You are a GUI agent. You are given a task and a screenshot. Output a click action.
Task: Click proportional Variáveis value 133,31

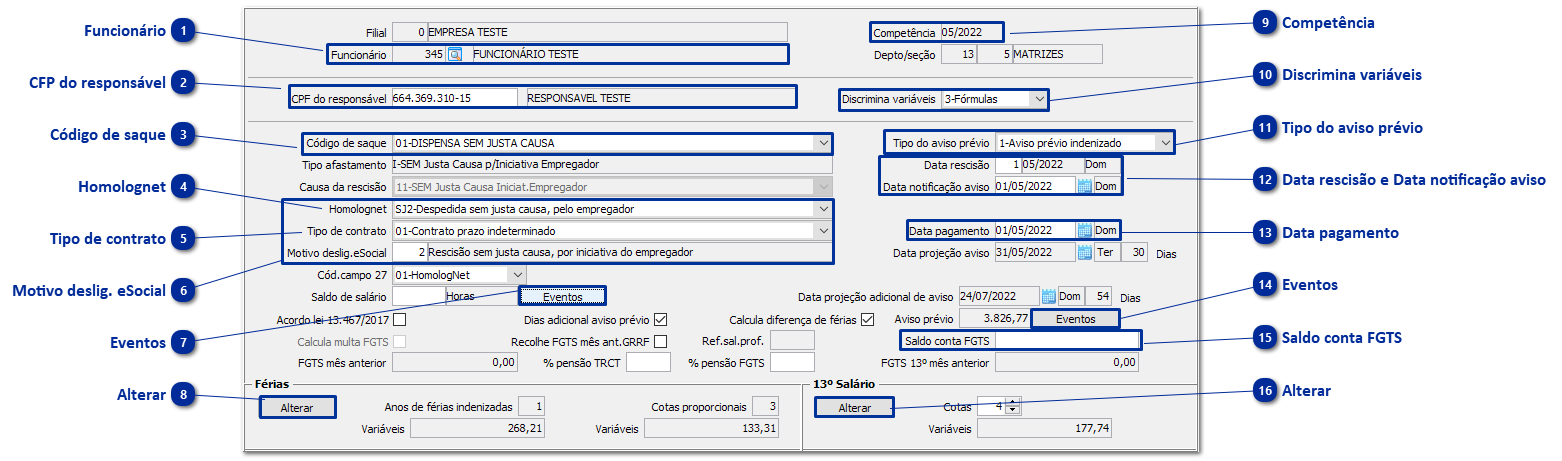[x=712, y=428]
